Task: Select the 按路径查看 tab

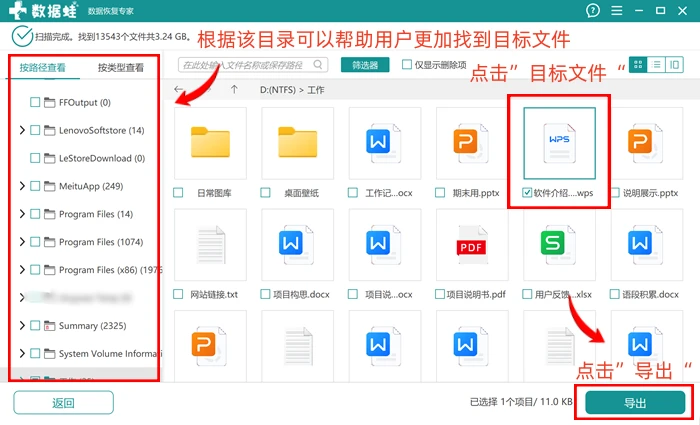Action: (x=42, y=68)
